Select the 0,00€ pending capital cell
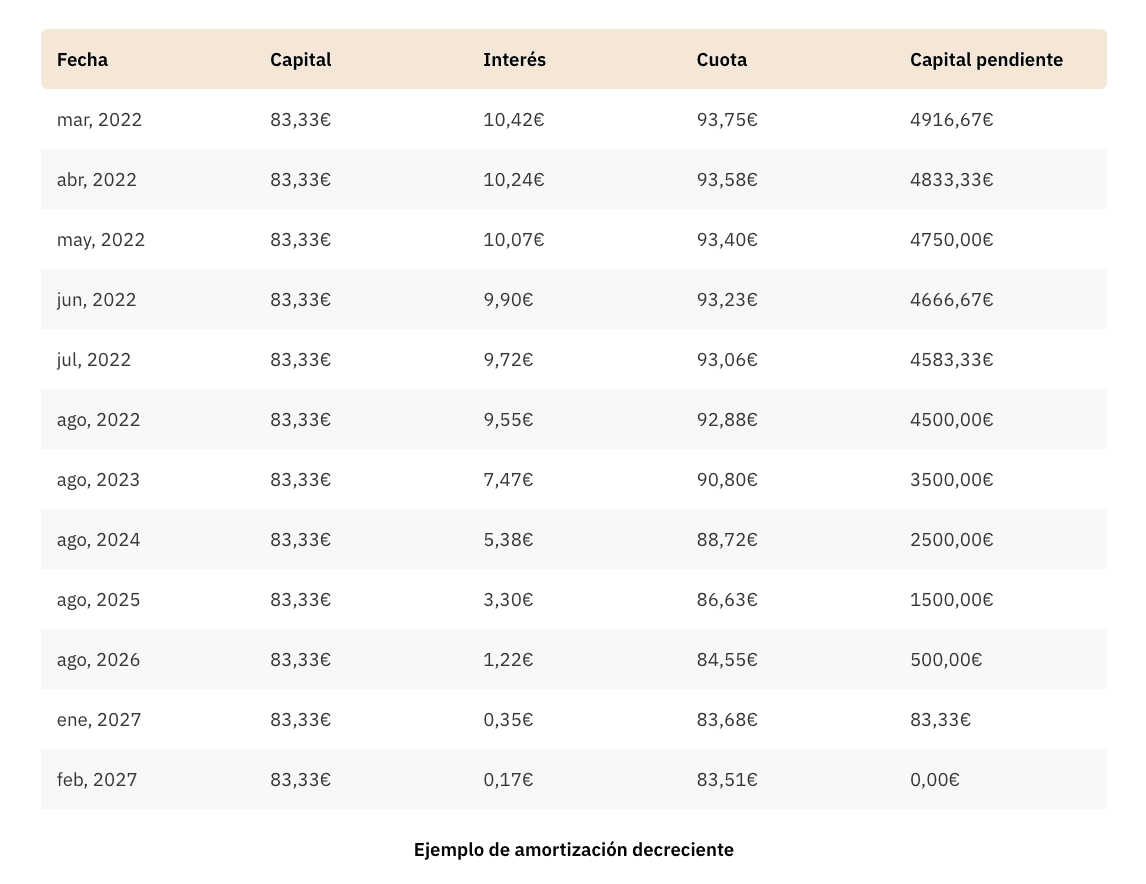 click(x=934, y=780)
